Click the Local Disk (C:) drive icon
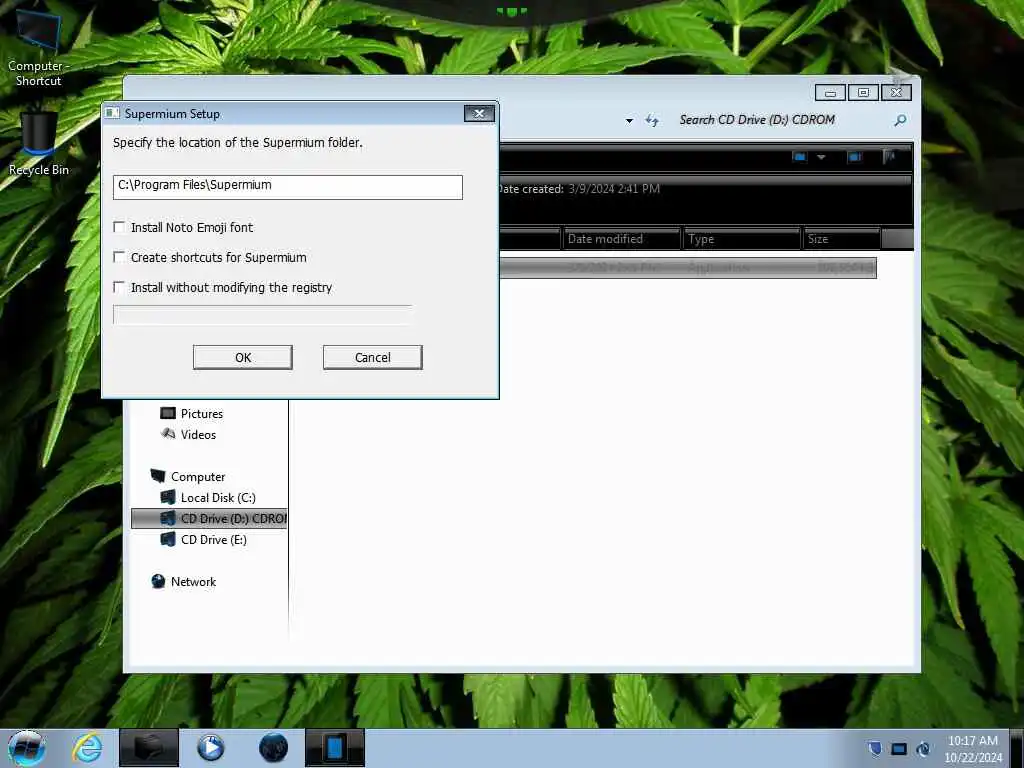Image resolution: width=1024 pixels, height=768 pixels. click(168, 498)
